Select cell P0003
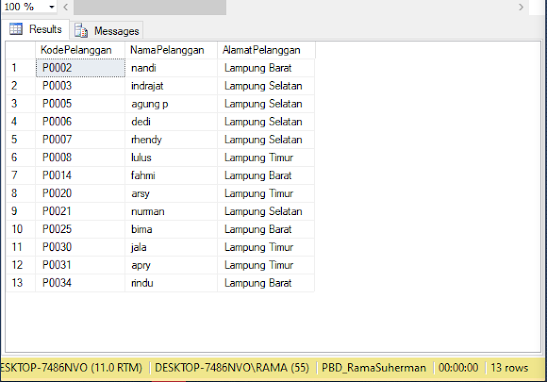Screen dimensions: 547x382 click(x=80, y=86)
